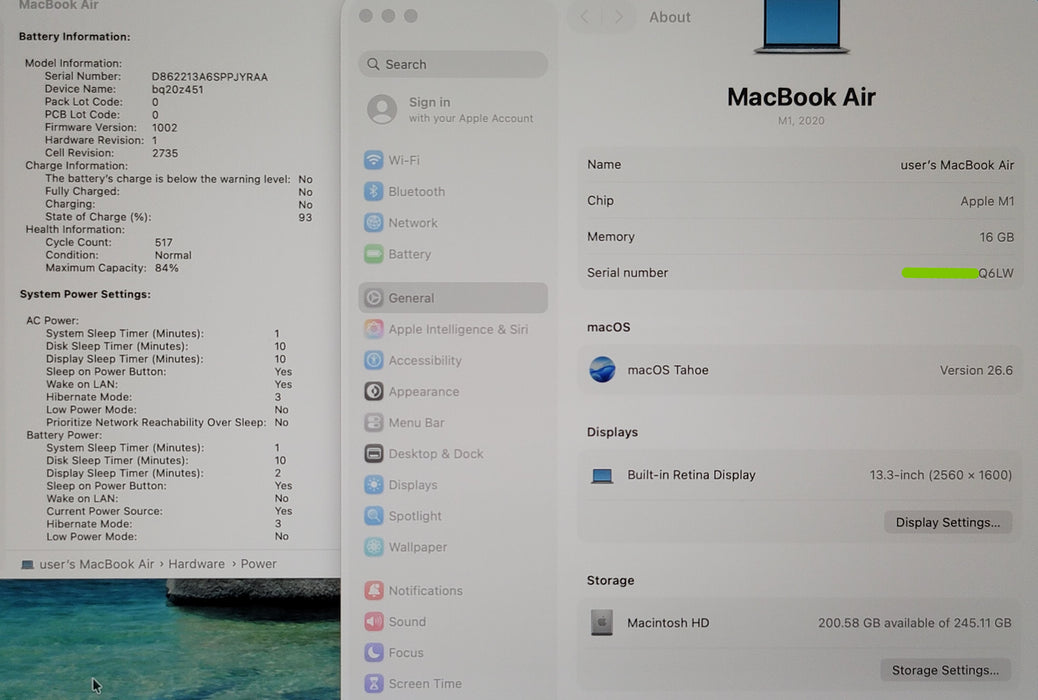Open the Notifications bell icon
Viewport: 1038px width, 700px height.
click(x=373, y=590)
